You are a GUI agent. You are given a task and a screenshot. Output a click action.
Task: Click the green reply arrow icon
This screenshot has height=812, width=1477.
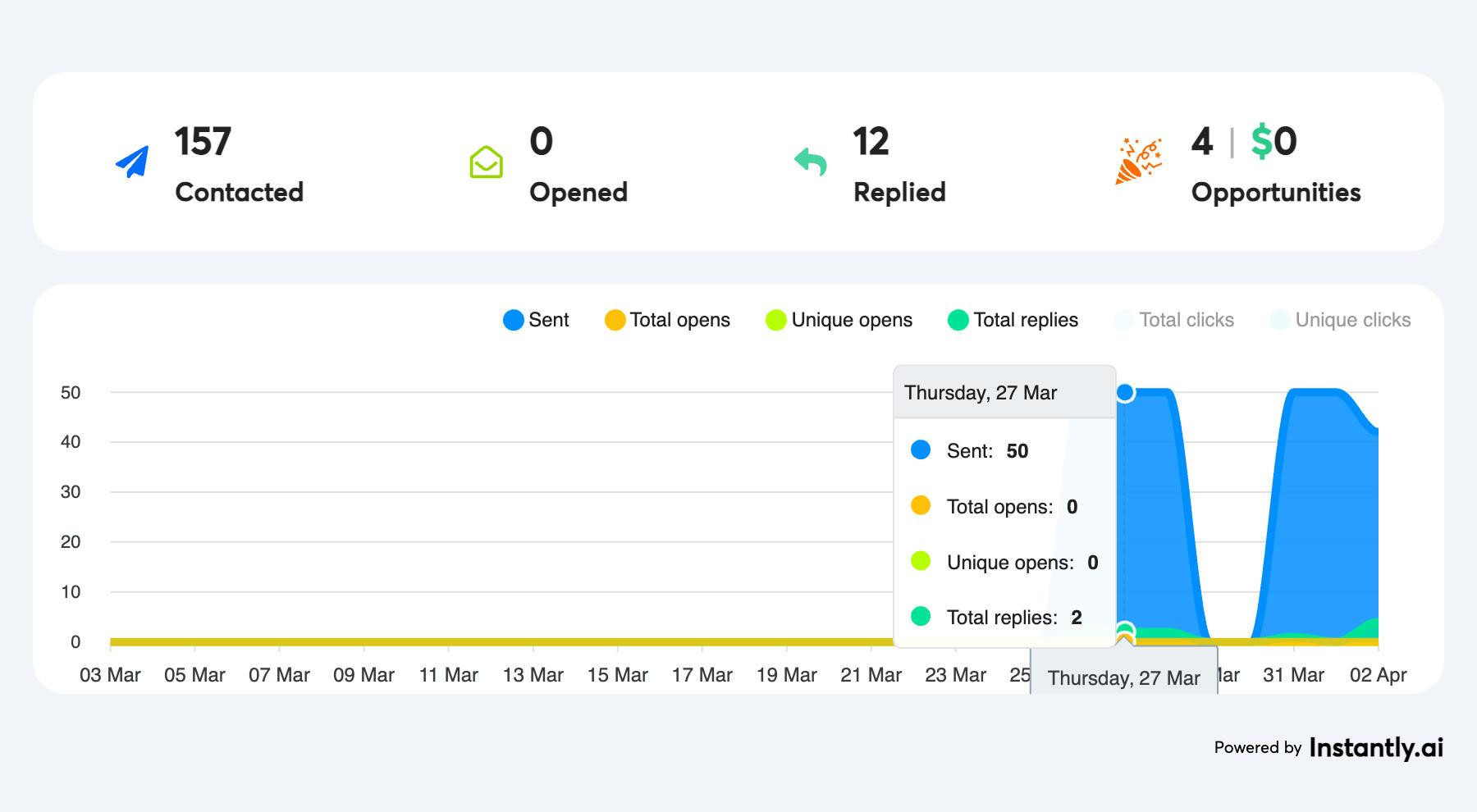811,162
